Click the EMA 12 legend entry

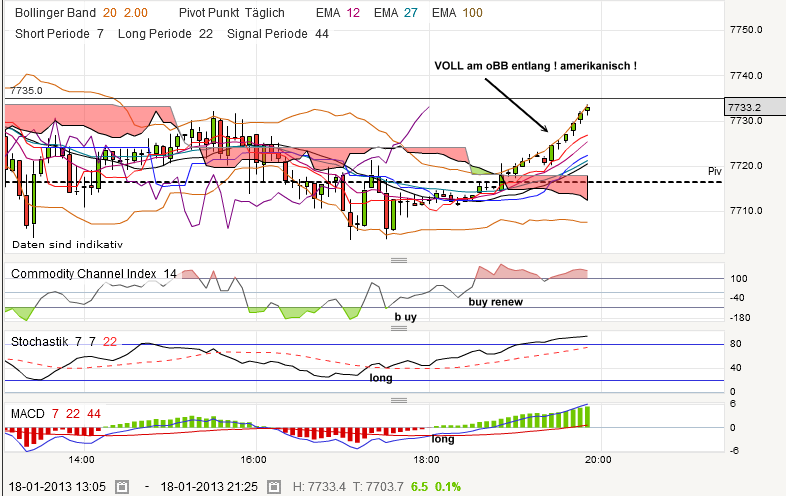(x=338, y=13)
